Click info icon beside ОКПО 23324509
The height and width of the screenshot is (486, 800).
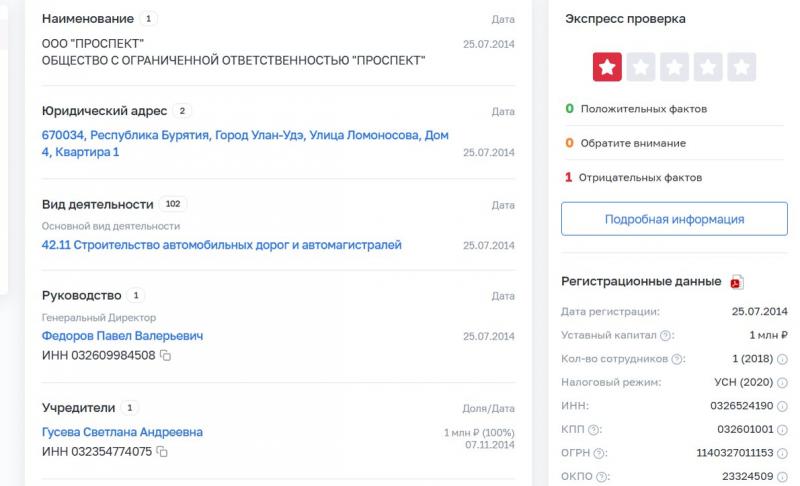coord(782,476)
